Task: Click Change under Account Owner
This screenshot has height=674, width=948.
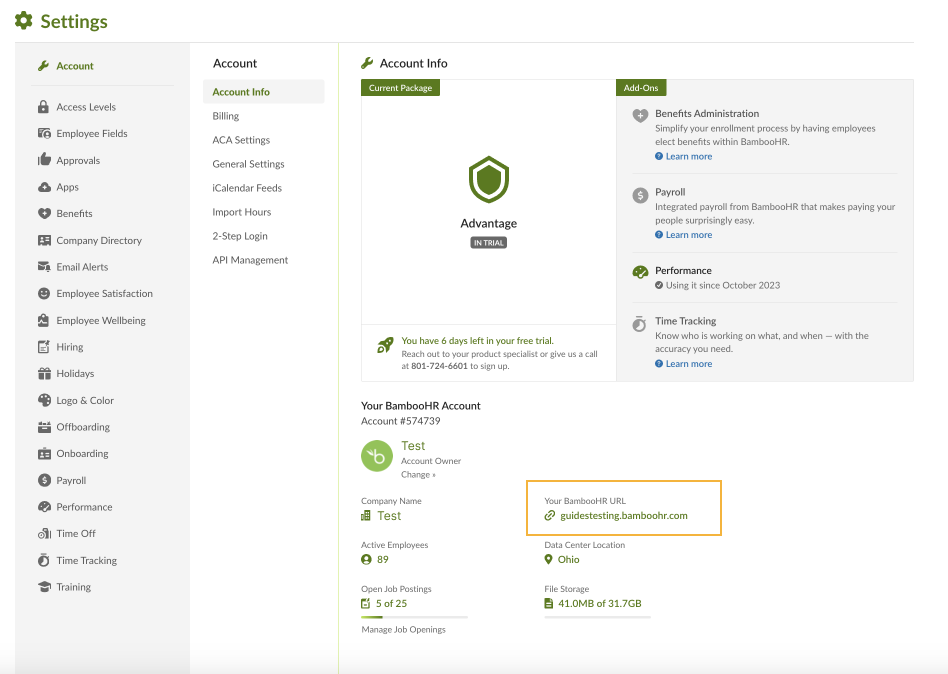Action: click(x=418, y=475)
